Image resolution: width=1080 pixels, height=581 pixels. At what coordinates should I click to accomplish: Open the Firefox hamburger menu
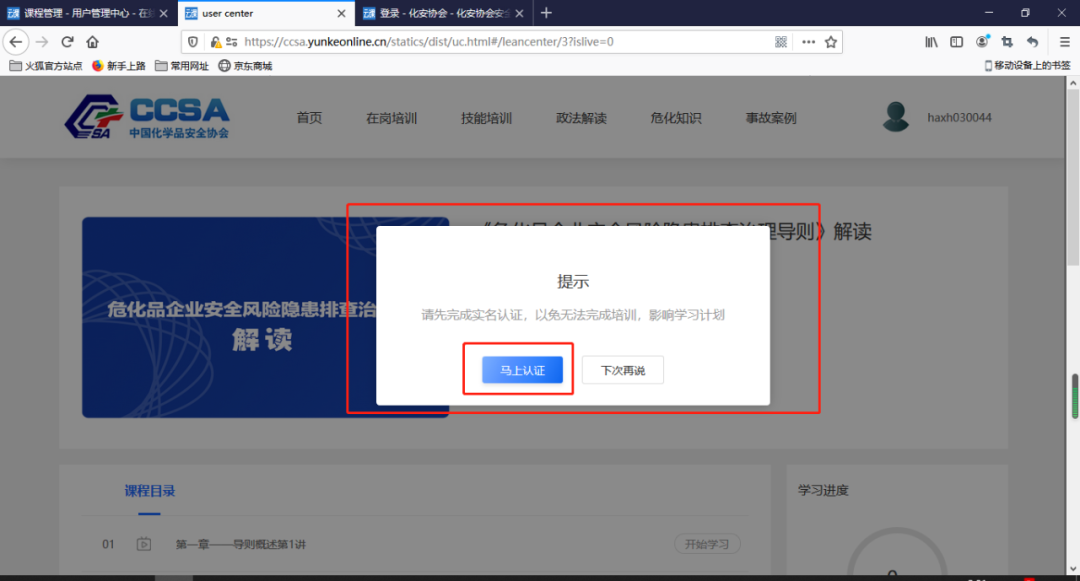click(x=1064, y=42)
